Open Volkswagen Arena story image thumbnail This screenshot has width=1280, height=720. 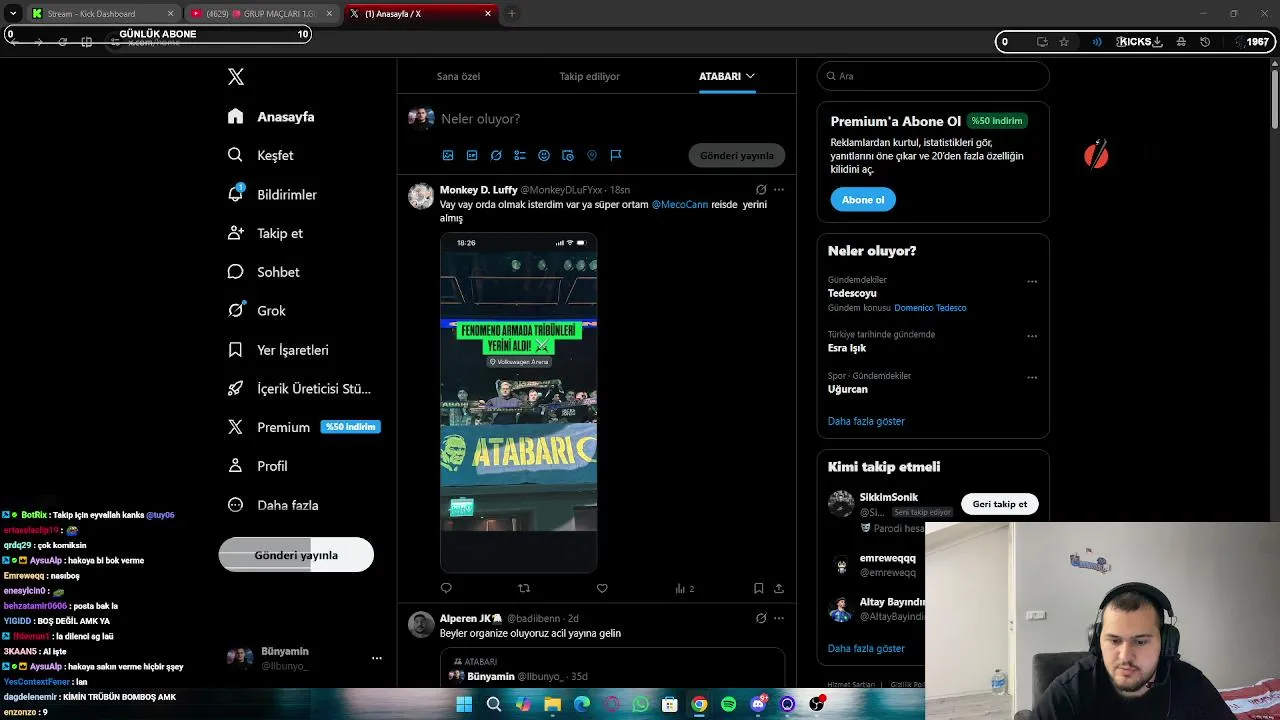coord(519,402)
